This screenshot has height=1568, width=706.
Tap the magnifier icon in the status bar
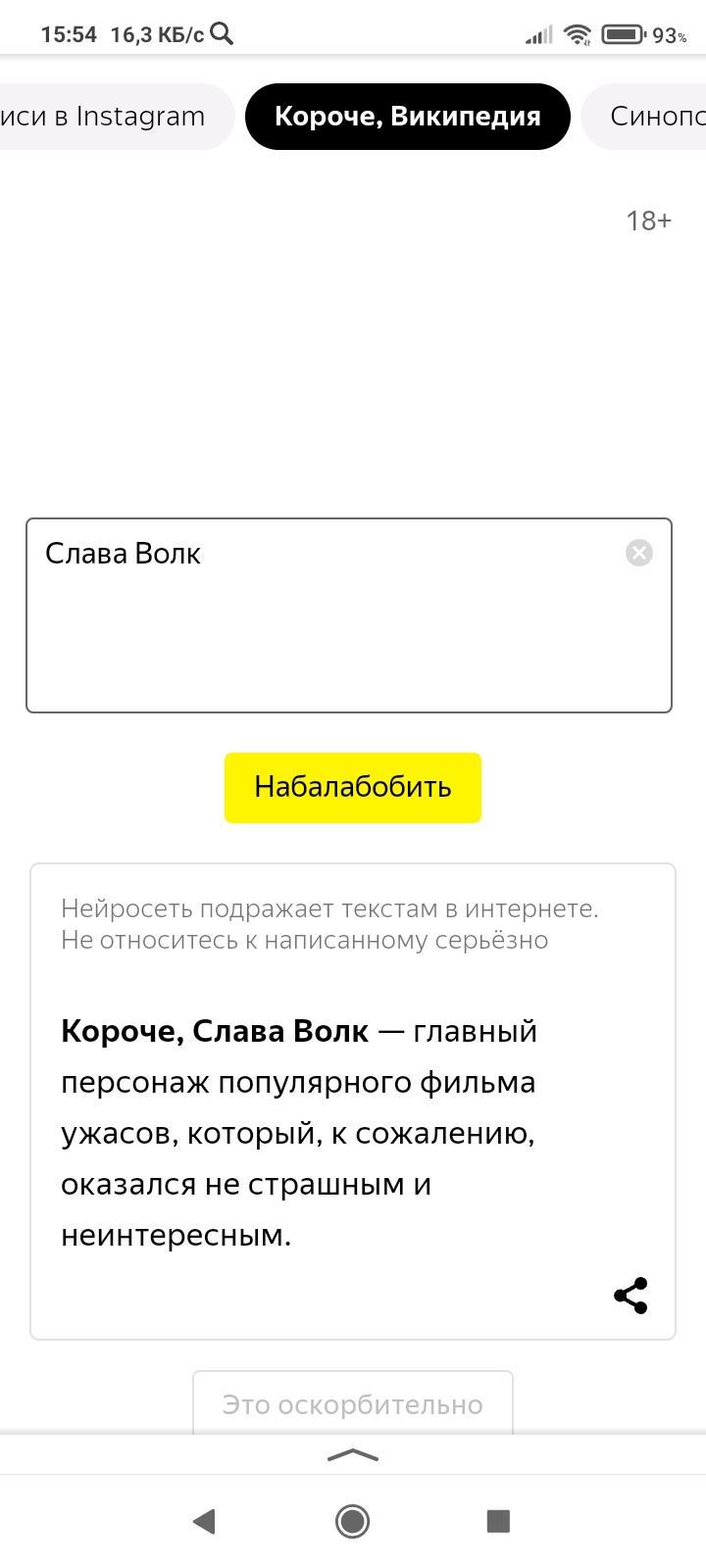tap(223, 34)
